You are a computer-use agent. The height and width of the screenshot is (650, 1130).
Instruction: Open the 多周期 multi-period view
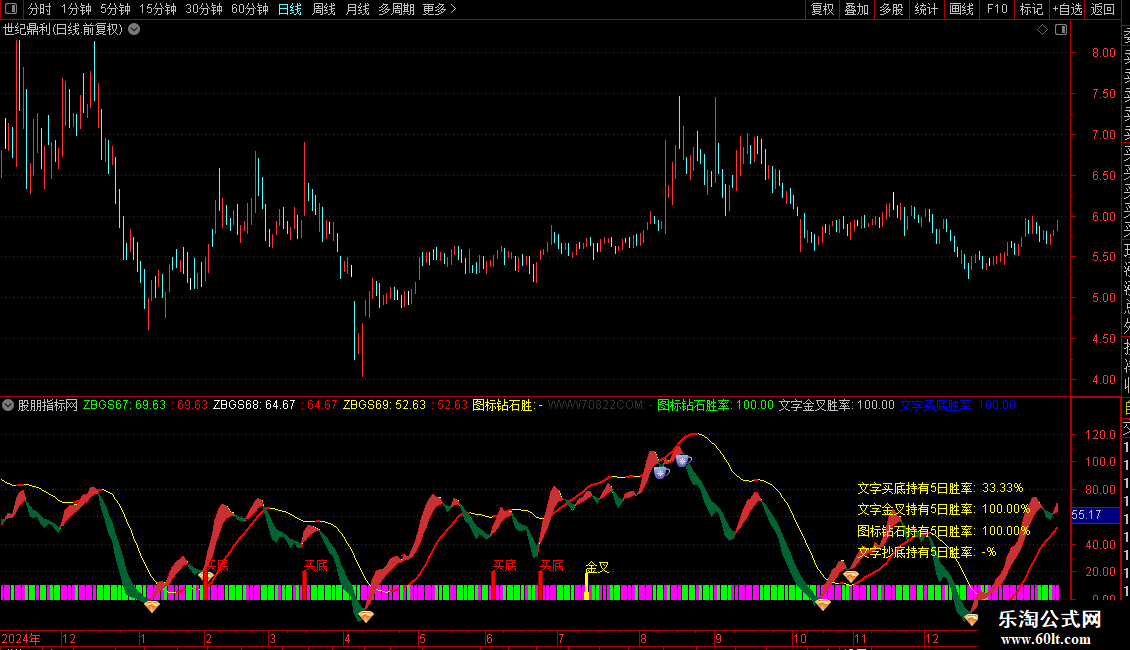click(396, 9)
